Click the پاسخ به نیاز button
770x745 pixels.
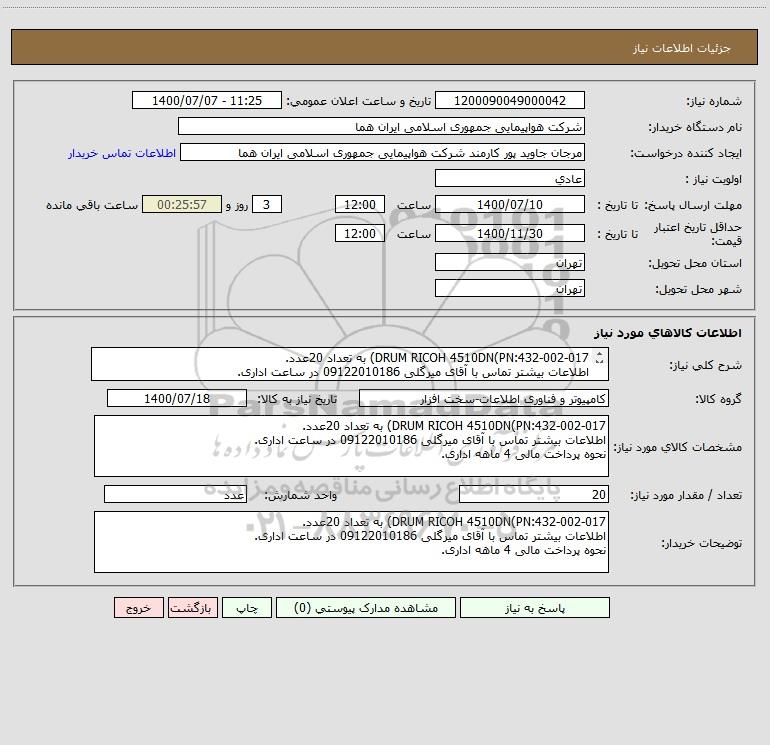pyautogui.click(x=534, y=608)
